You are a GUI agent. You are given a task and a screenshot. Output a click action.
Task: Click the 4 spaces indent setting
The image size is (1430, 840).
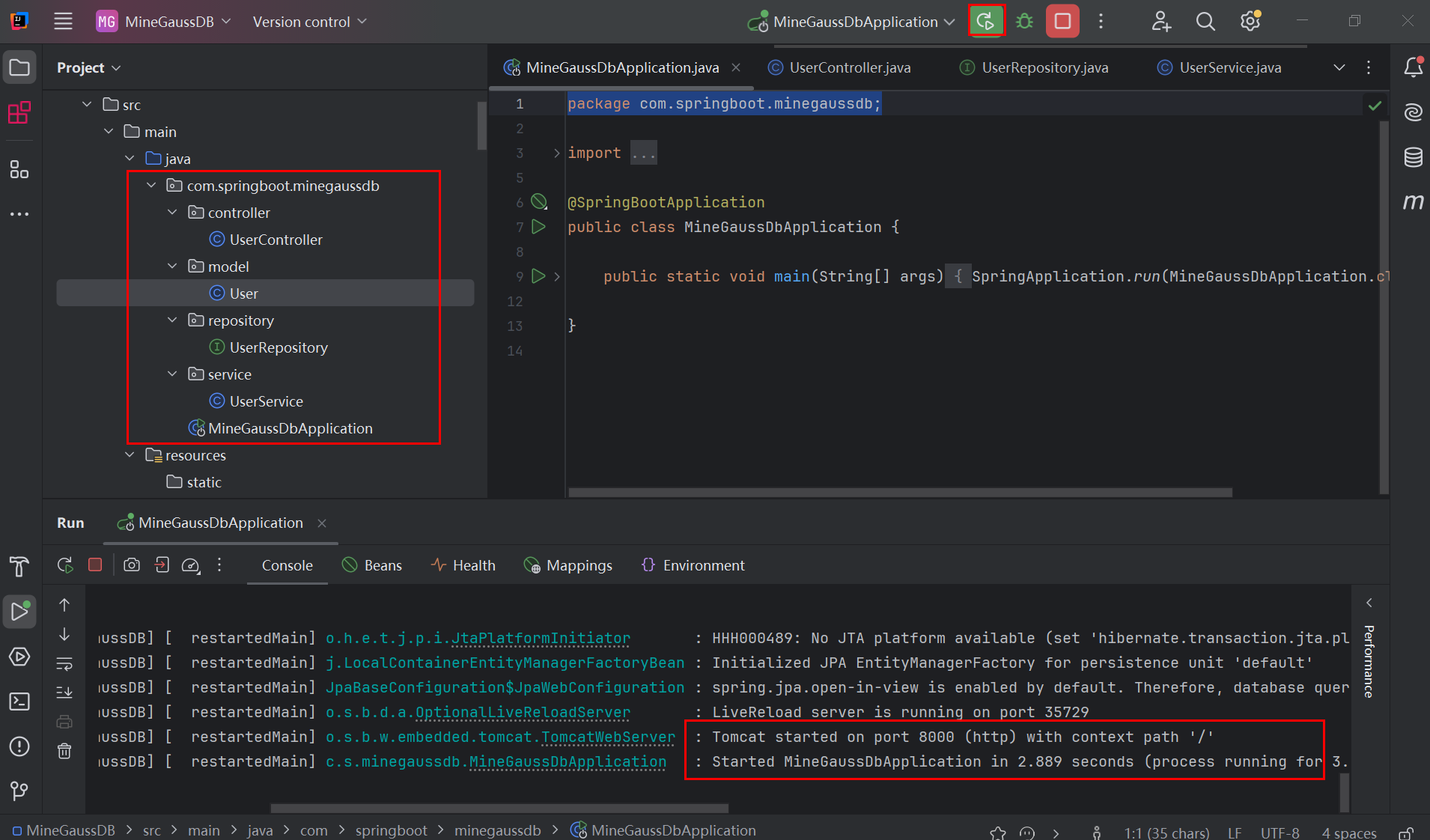click(1349, 833)
